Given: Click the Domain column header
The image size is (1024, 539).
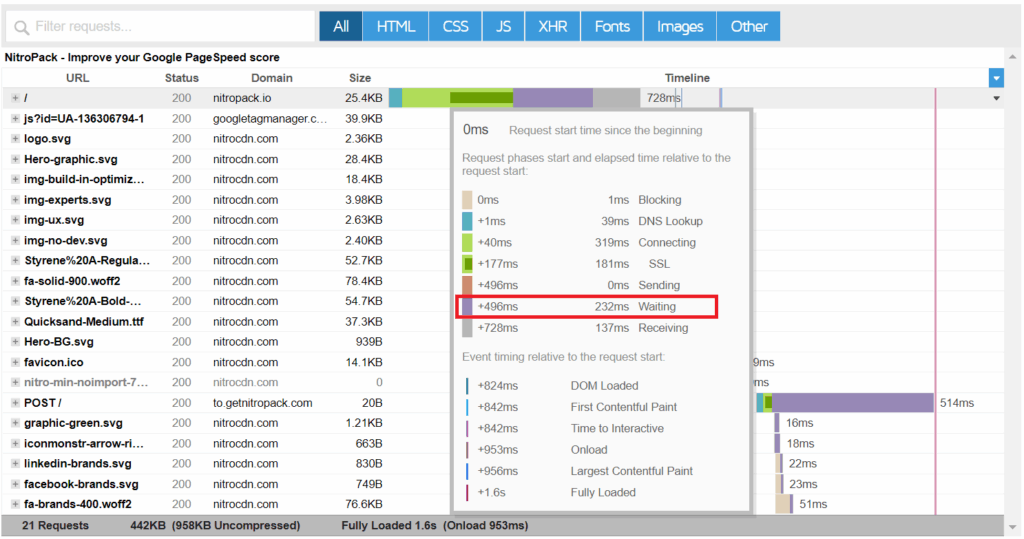Looking at the screenshot, I should click(x=272, y=78).
